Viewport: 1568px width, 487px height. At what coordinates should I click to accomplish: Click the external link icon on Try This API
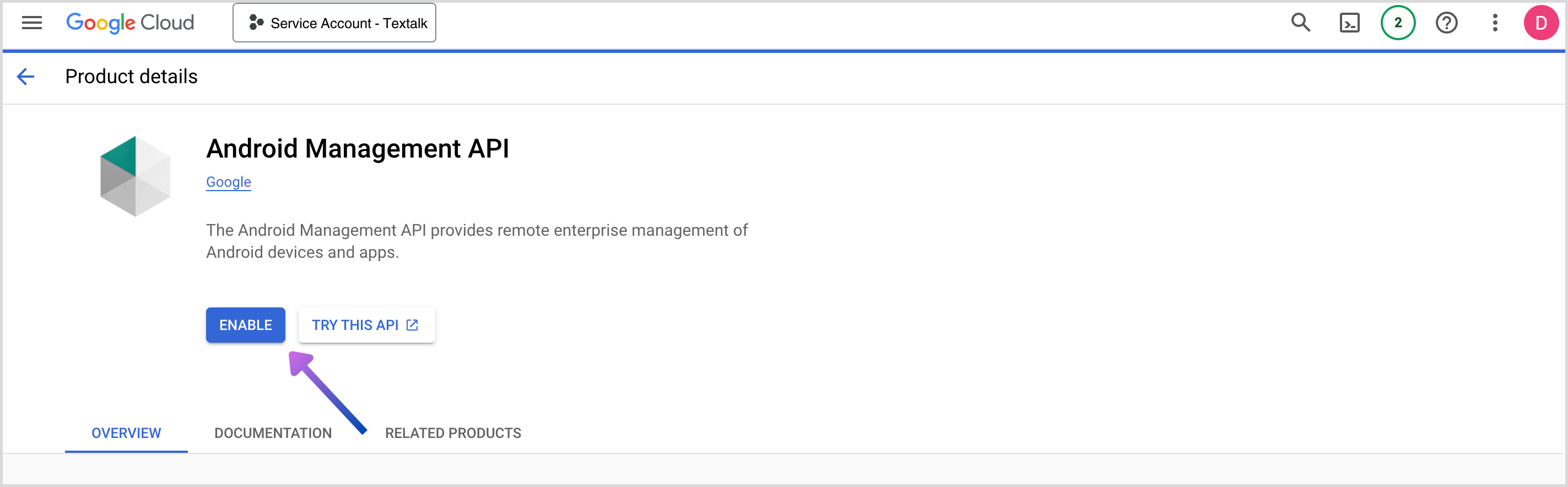click(x=412, y=325)
